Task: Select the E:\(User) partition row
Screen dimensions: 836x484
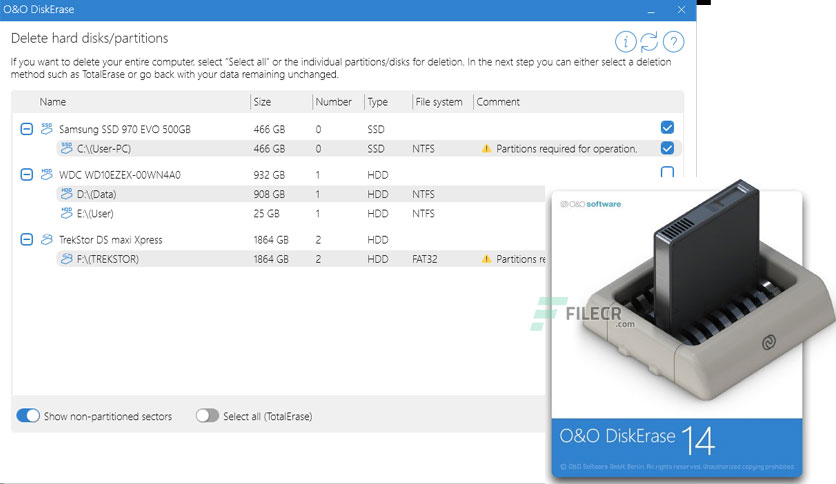Action: pos(301,213)
